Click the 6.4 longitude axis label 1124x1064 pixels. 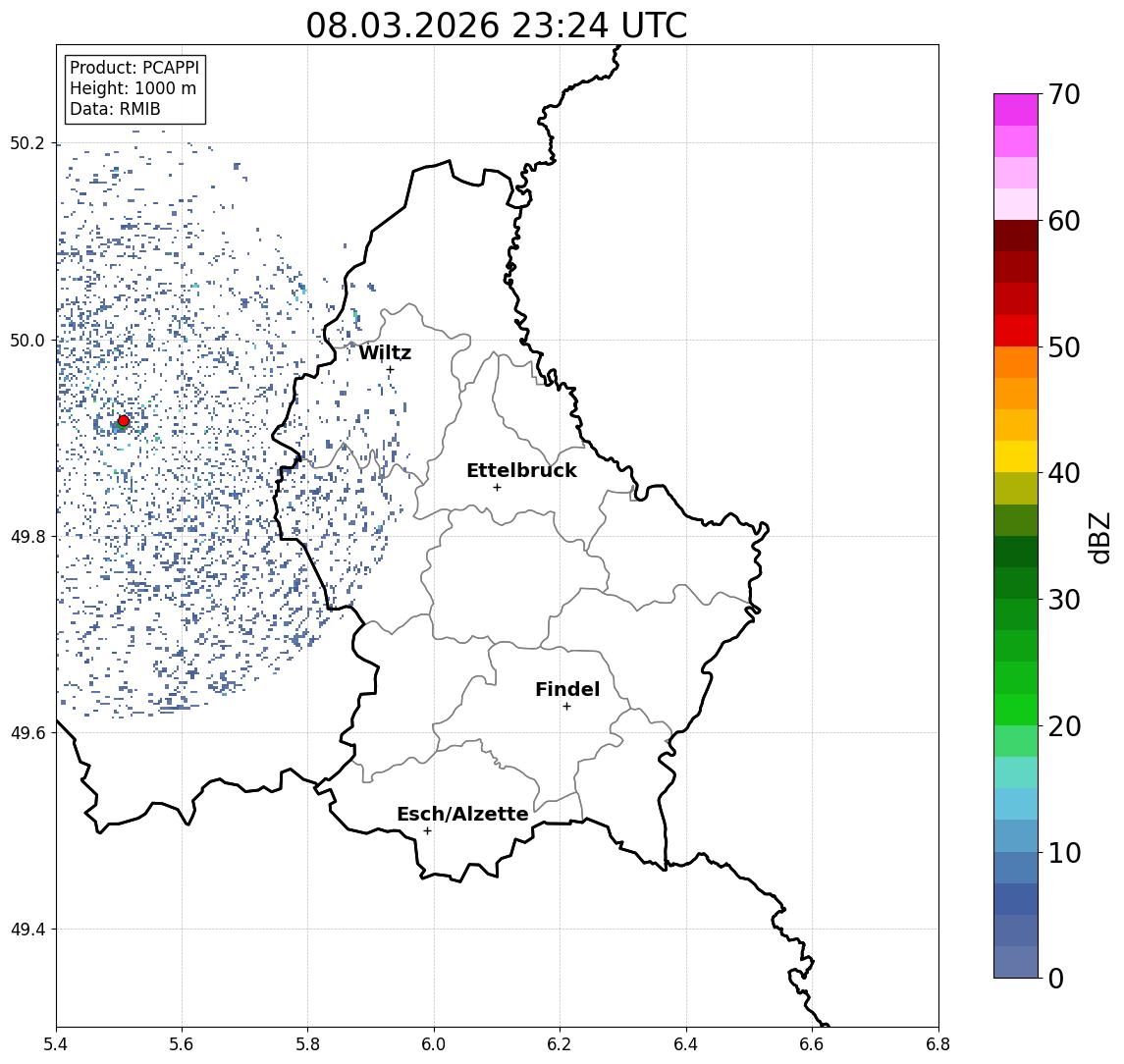686,1044
